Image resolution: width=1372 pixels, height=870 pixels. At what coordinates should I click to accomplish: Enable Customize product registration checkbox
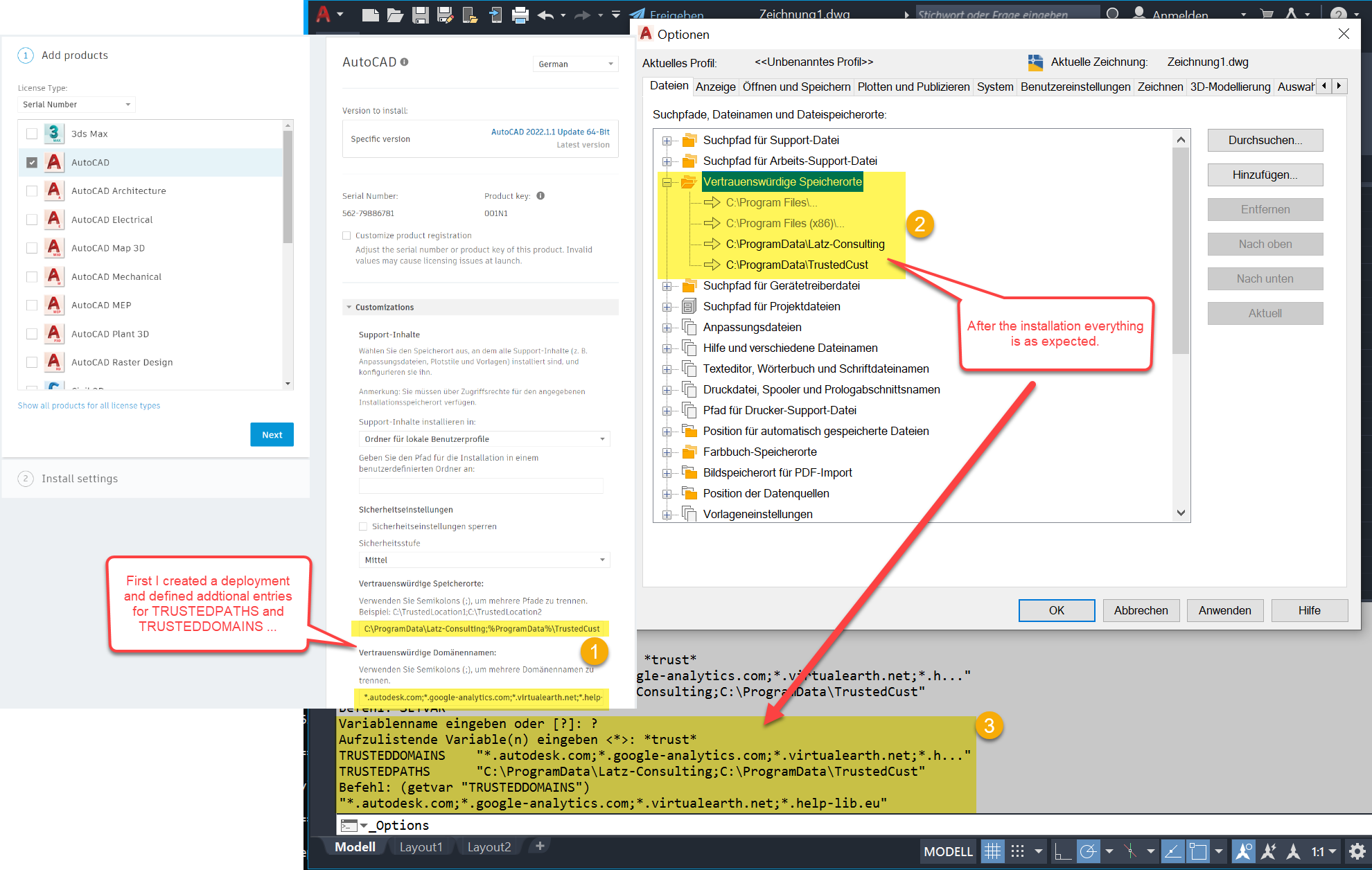(x=346, y=236)
